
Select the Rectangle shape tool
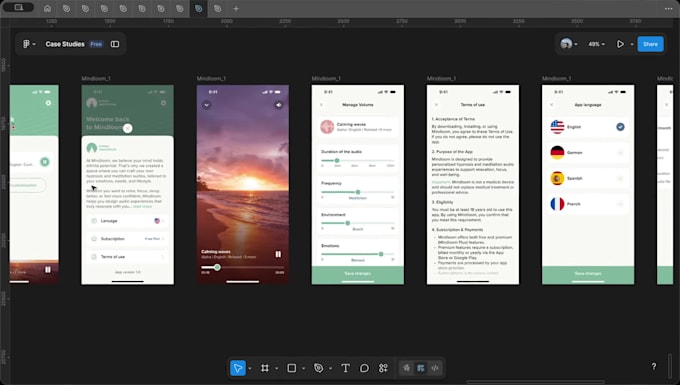pos(291,368)
